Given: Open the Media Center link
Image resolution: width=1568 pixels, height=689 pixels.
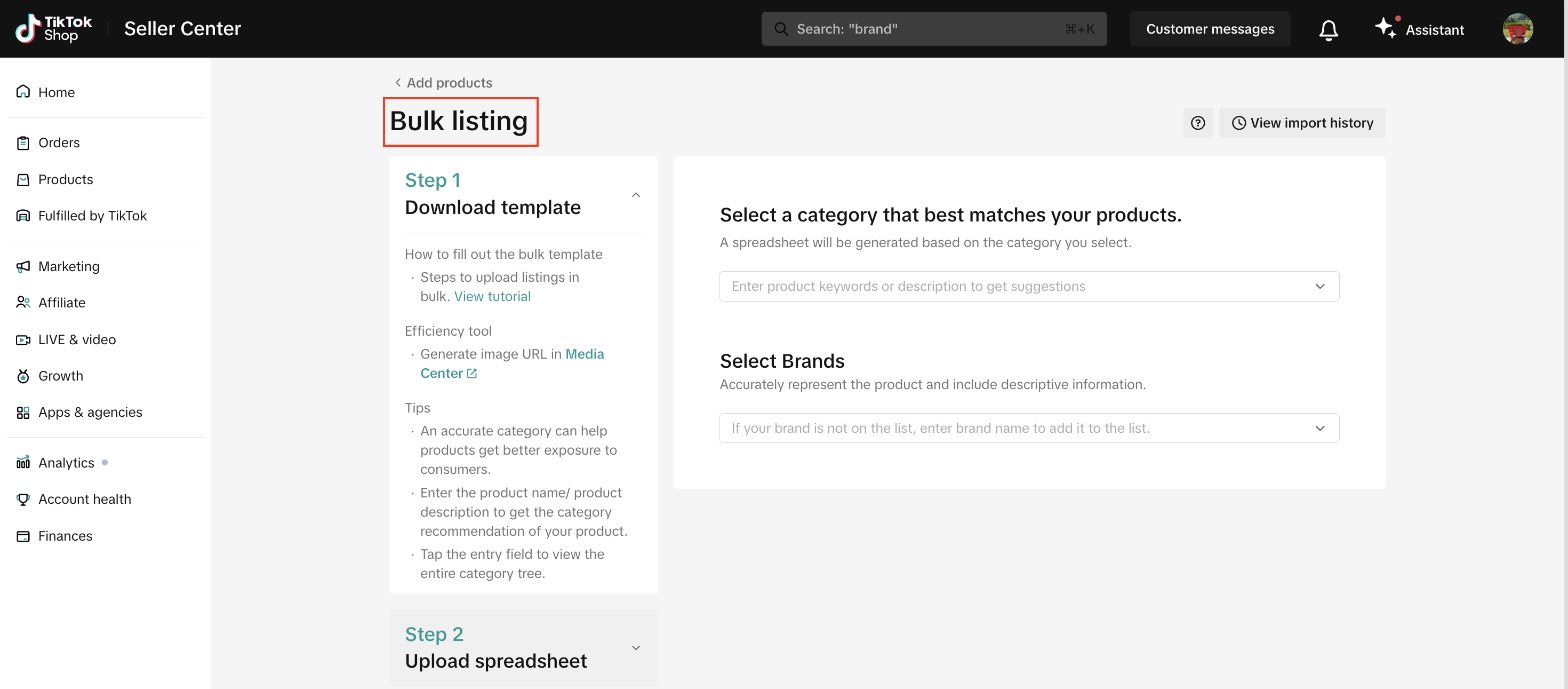Looking at the screenshot, I should tap(585, 354).
